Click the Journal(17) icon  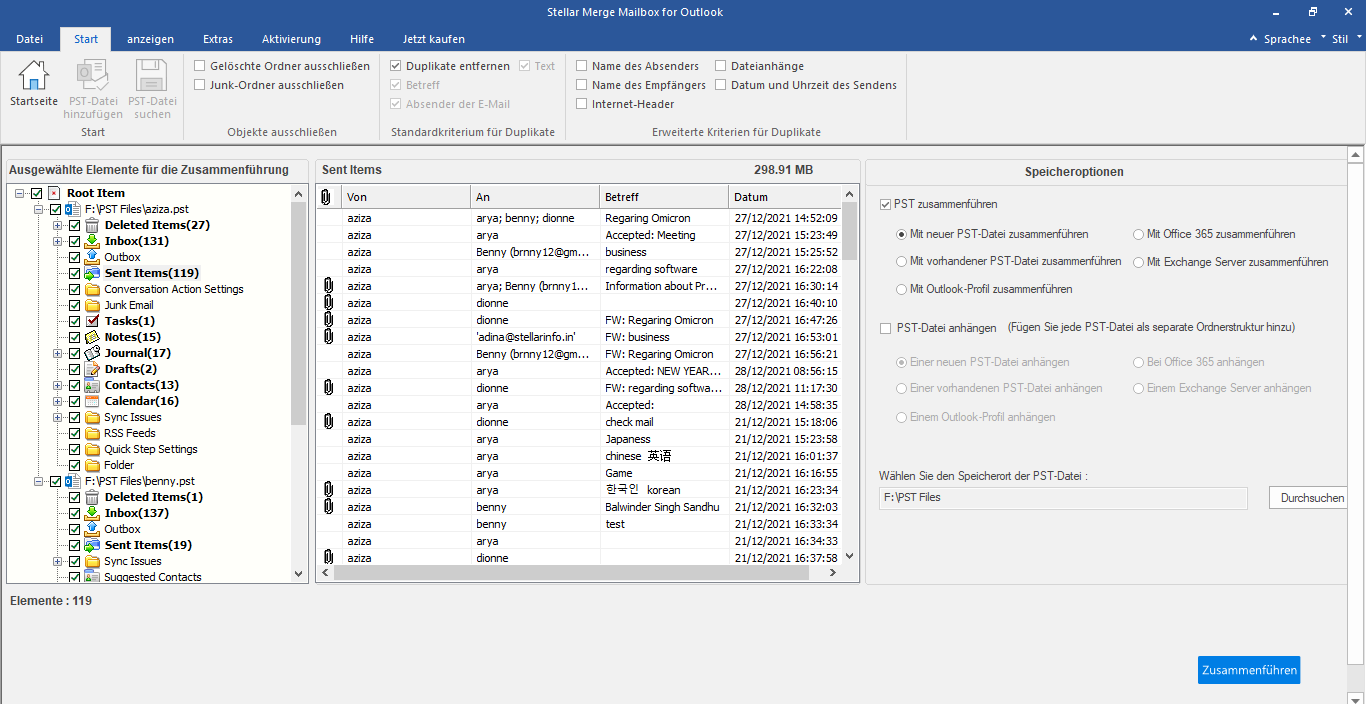pyautogui.click(x=92, y=353)
